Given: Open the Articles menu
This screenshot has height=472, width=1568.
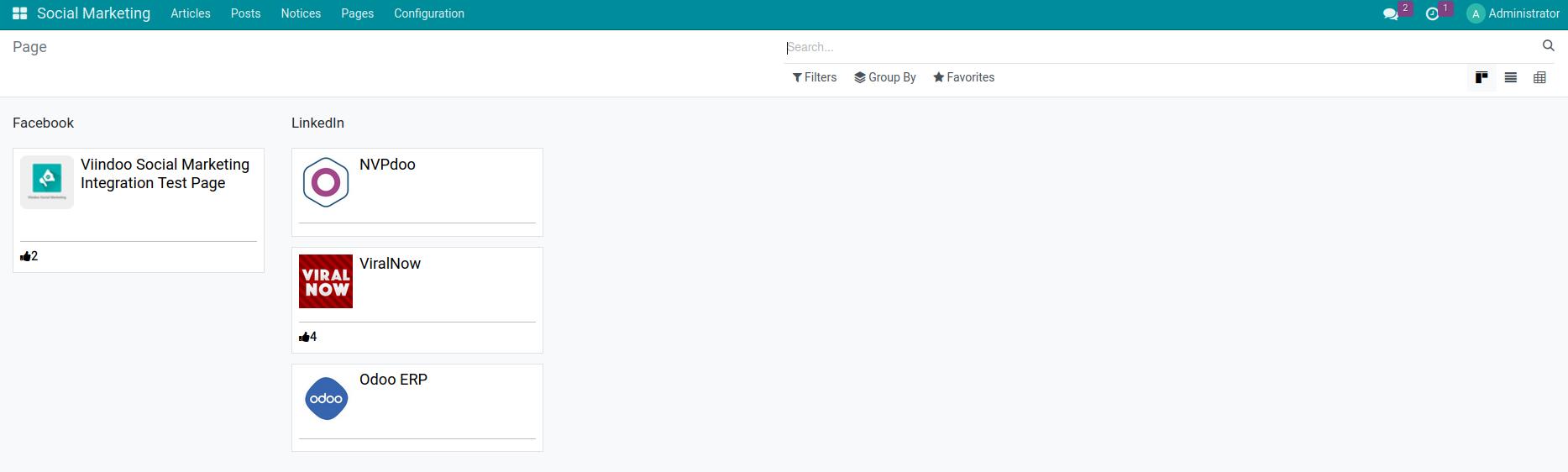Looking at the screenshot, I should point(191,13).
